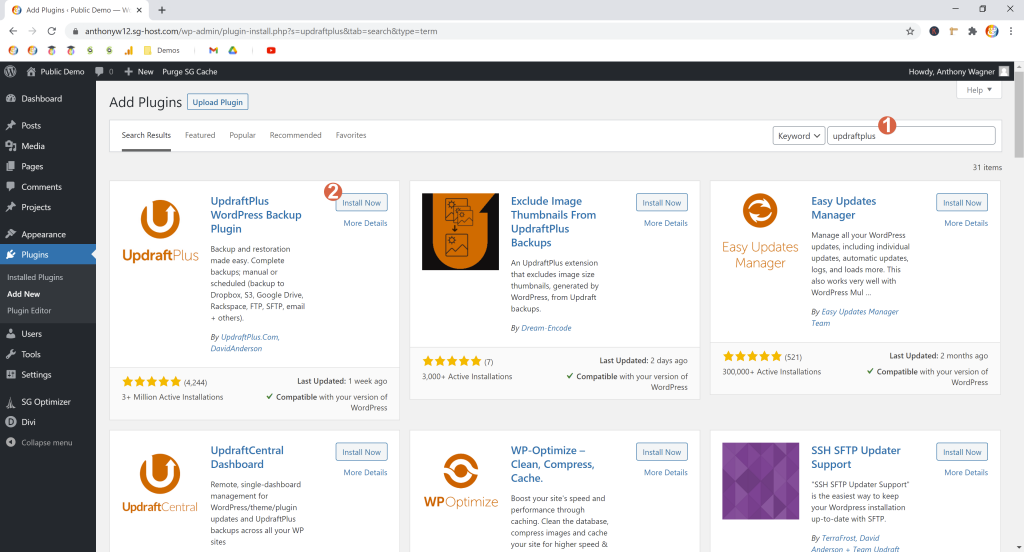Image resolution: width=1024 pixels, height=552 pixels.
Task: Click the UpdraftPlus plugin logo thumbnail
Action: click(x=160, y=231)
